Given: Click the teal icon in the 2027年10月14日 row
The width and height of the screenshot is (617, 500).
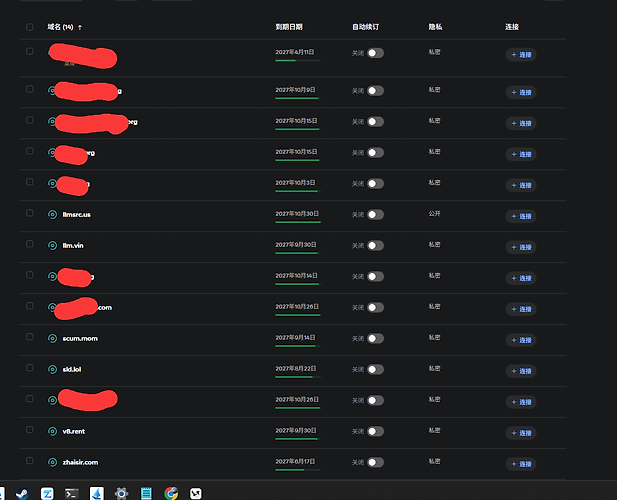Looking at the screenshot, I should pos(52,277).
